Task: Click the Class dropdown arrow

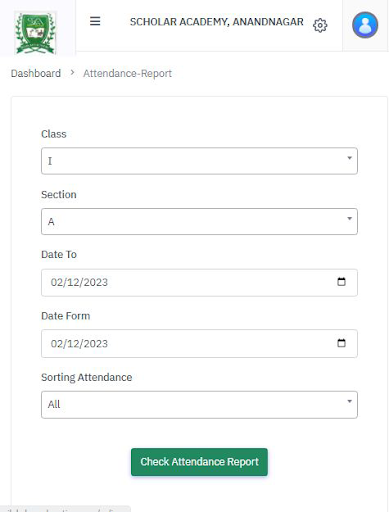Action: [349, 158]
